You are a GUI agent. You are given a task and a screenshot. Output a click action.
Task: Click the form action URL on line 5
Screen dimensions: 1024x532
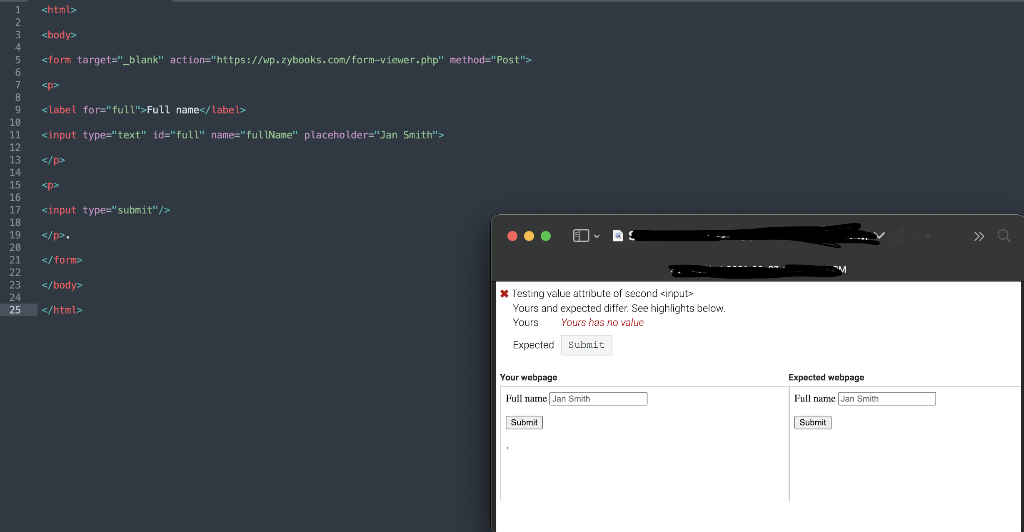[x=330, y=60]
